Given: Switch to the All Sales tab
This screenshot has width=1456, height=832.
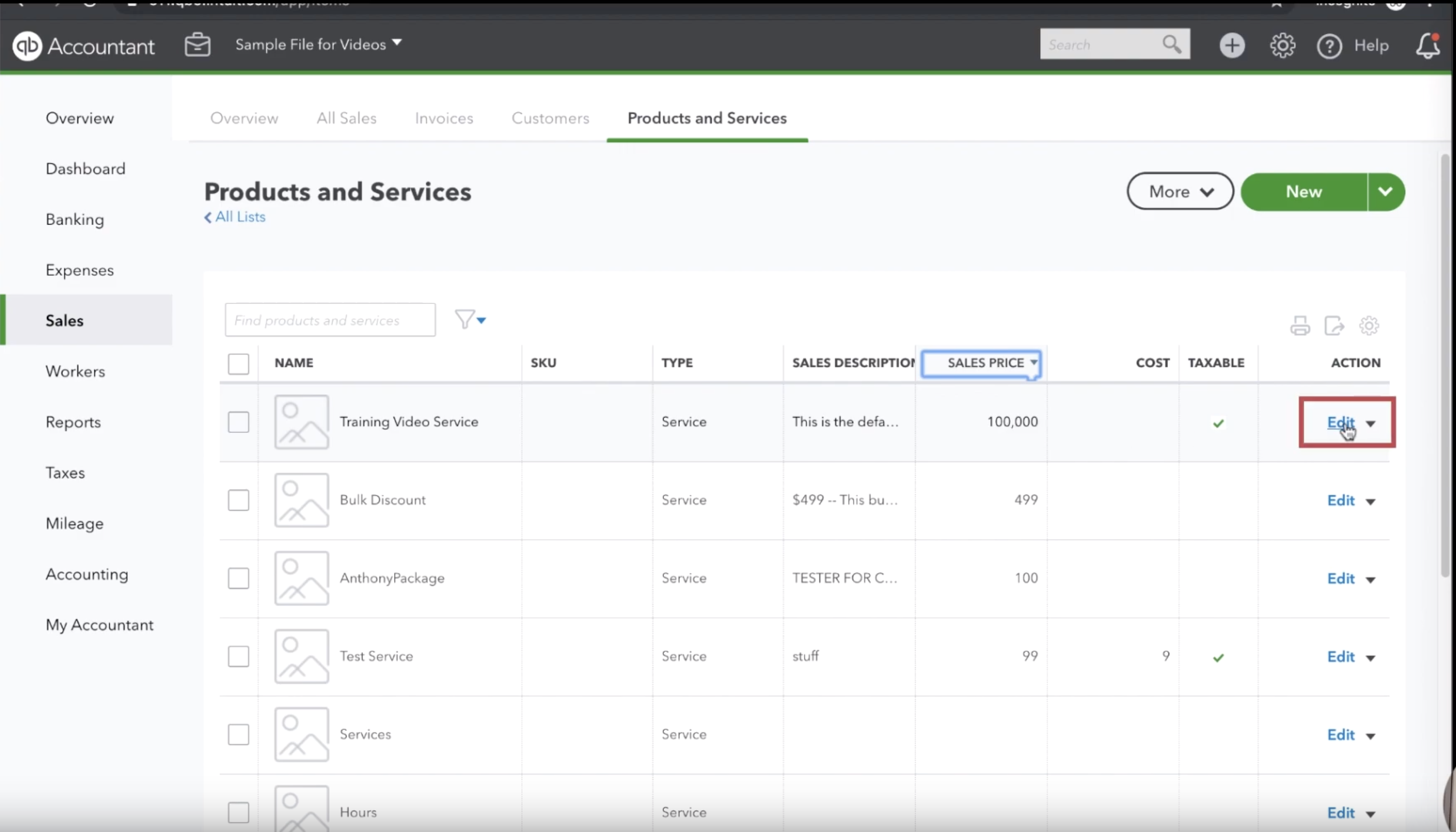Looking at the screenshot, I should point(347,118).
